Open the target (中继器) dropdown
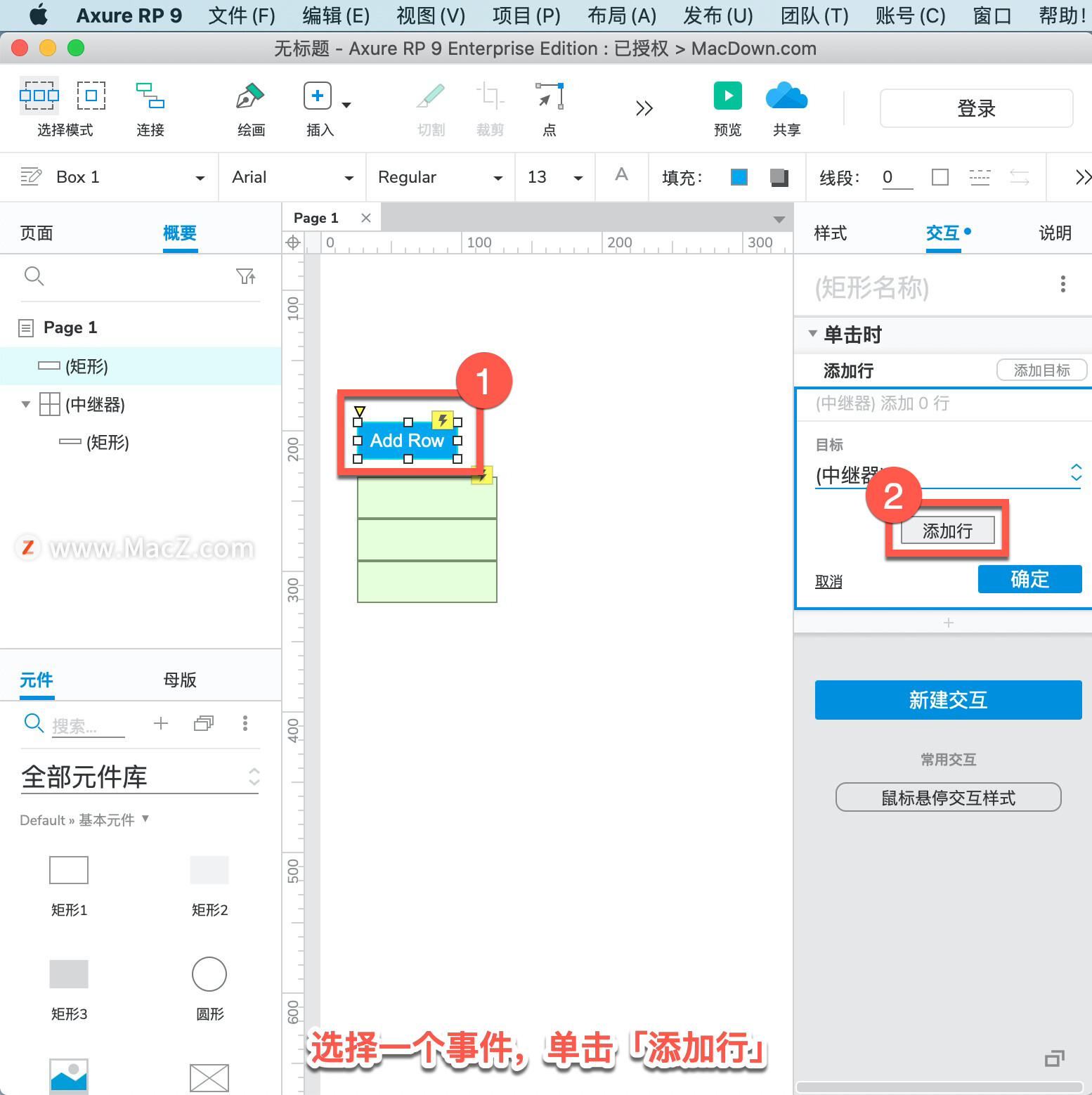Image resolution: width=1092 pixels, height=1095 pixels. 947,474
